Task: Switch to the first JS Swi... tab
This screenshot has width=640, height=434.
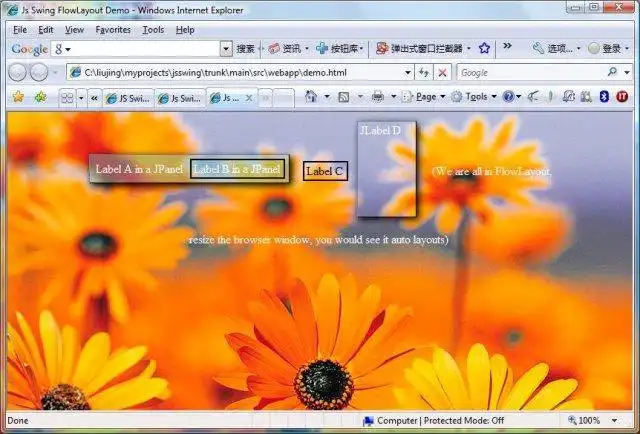Action: coord(128,98)
